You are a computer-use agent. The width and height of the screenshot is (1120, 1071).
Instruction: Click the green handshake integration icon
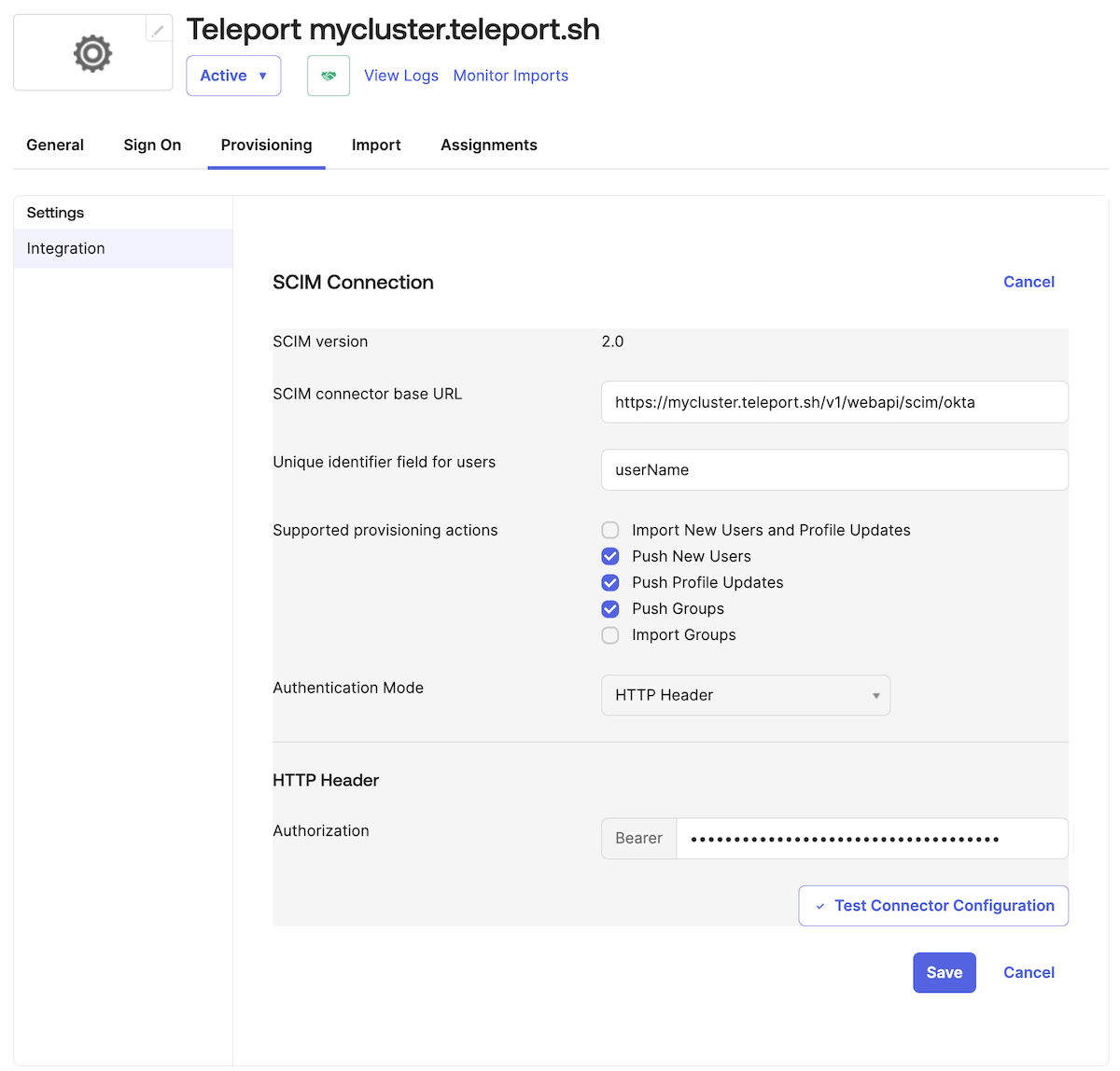click(329, 76)
